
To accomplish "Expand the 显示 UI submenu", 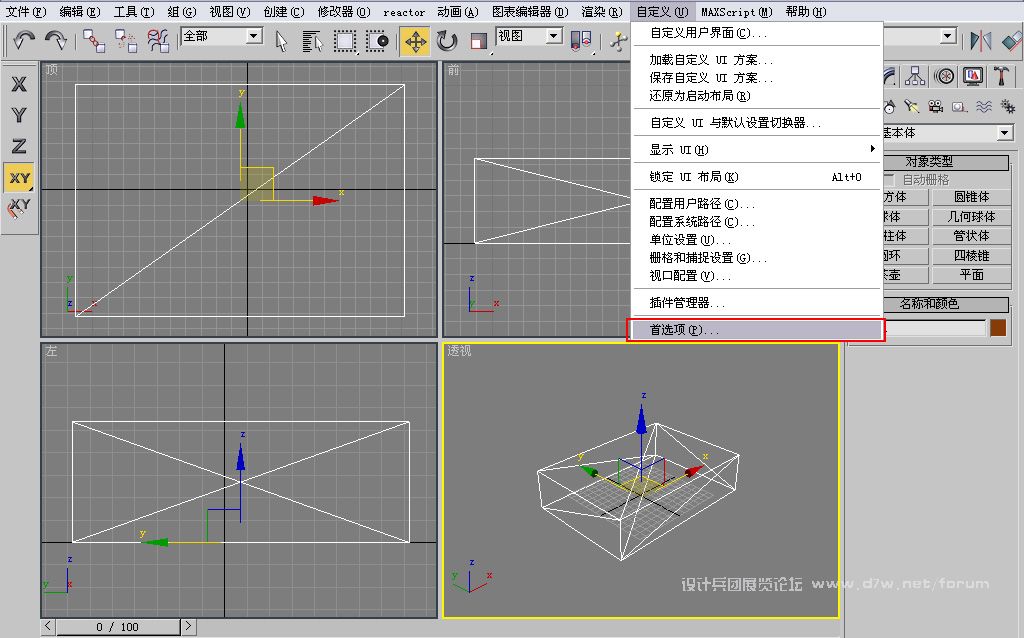I will pyautogui.click(x=756, y=150).
